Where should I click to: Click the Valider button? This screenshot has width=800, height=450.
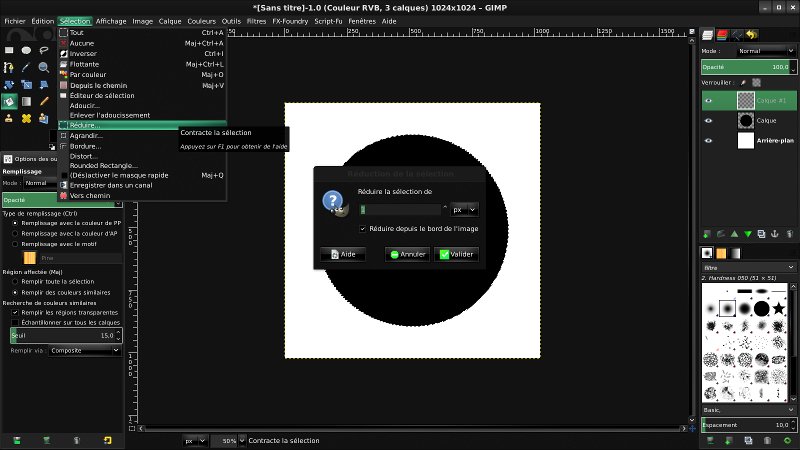[457, 254]
